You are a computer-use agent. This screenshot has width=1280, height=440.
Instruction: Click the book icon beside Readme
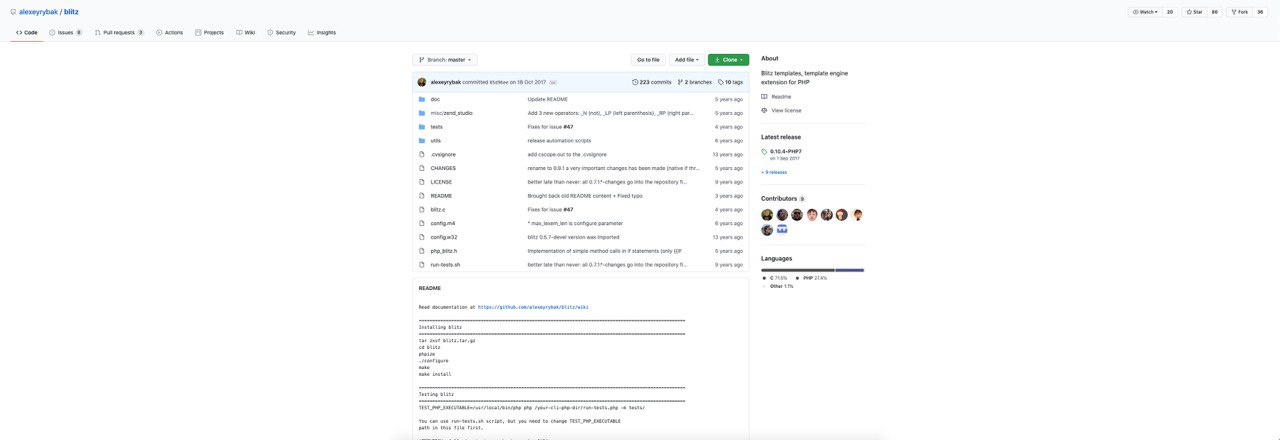(x=765, y=96)
